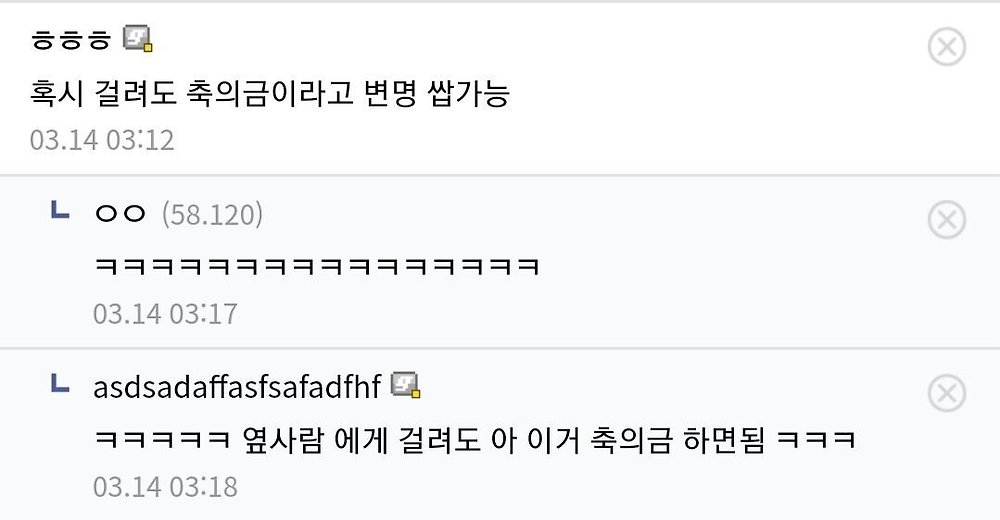The image size is (1000, 520).
Task: Click the (58.120) IP address label
Action: pyautogui.click(x=212, y=214)
